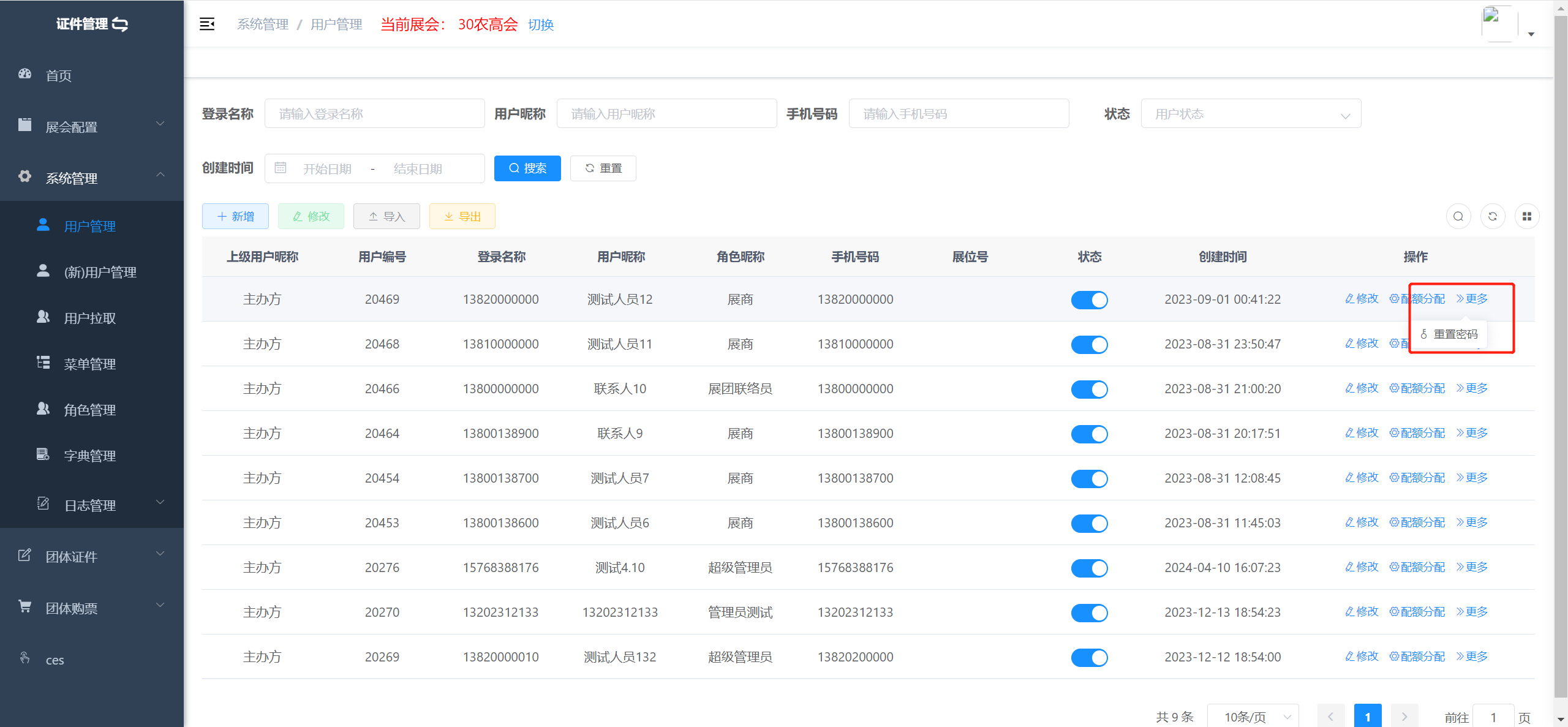Go to next page arrow

click(x=1404, y=716)
